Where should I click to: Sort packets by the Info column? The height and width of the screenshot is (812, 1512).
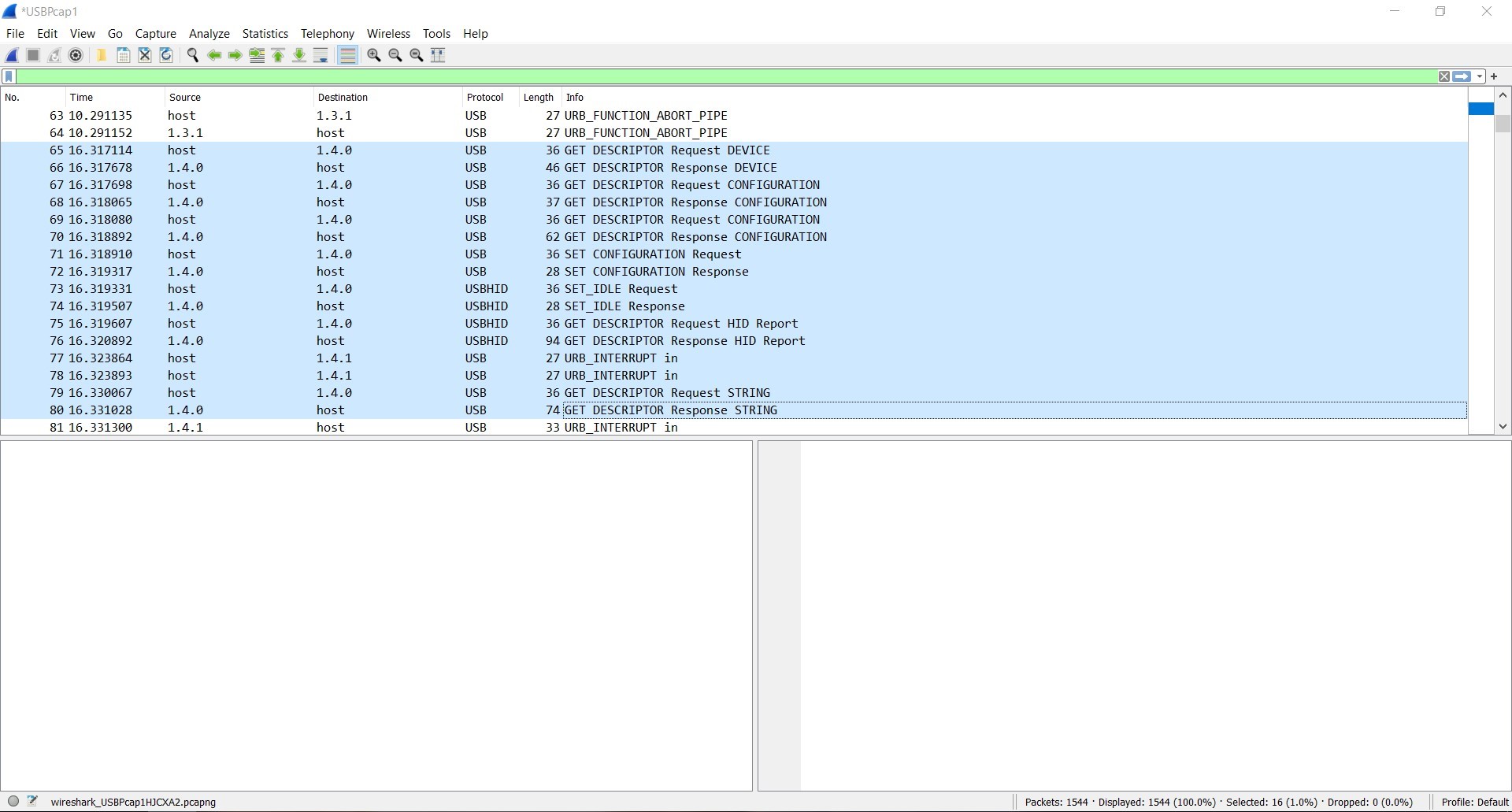coord(1014,98)
